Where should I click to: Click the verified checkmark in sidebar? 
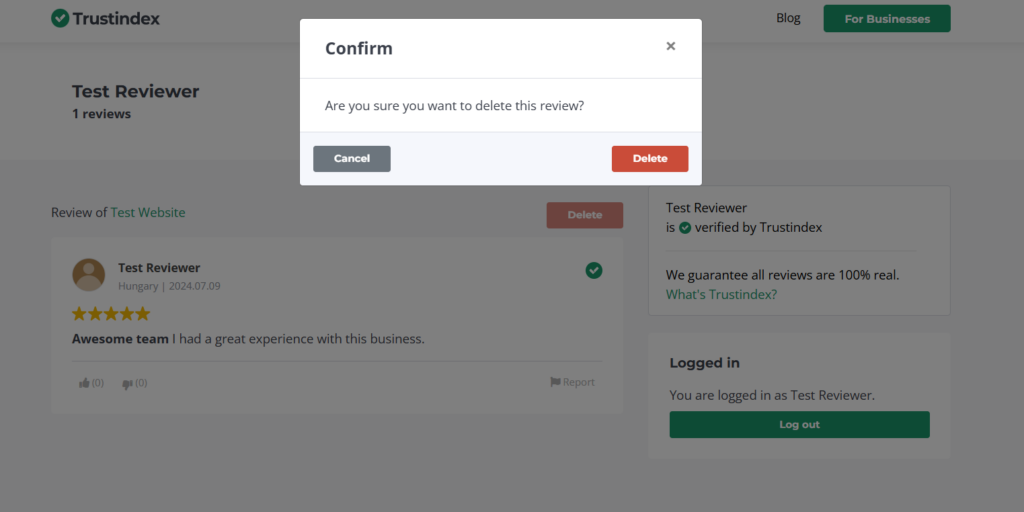point(685,228)
